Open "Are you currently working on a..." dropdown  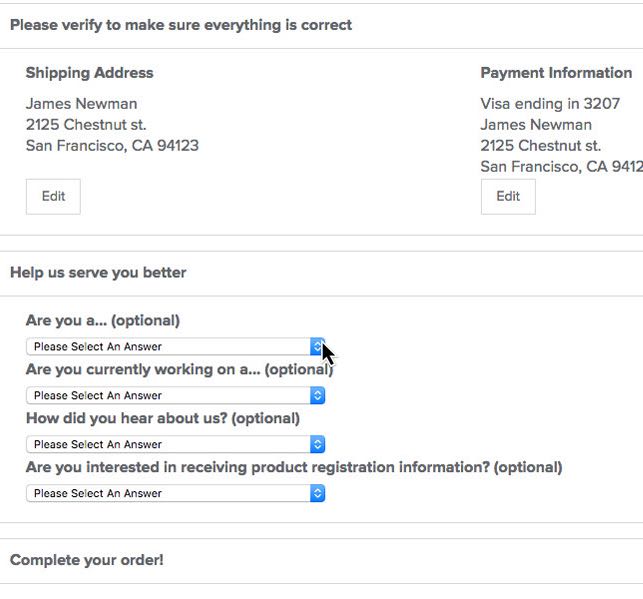[176, 395]
